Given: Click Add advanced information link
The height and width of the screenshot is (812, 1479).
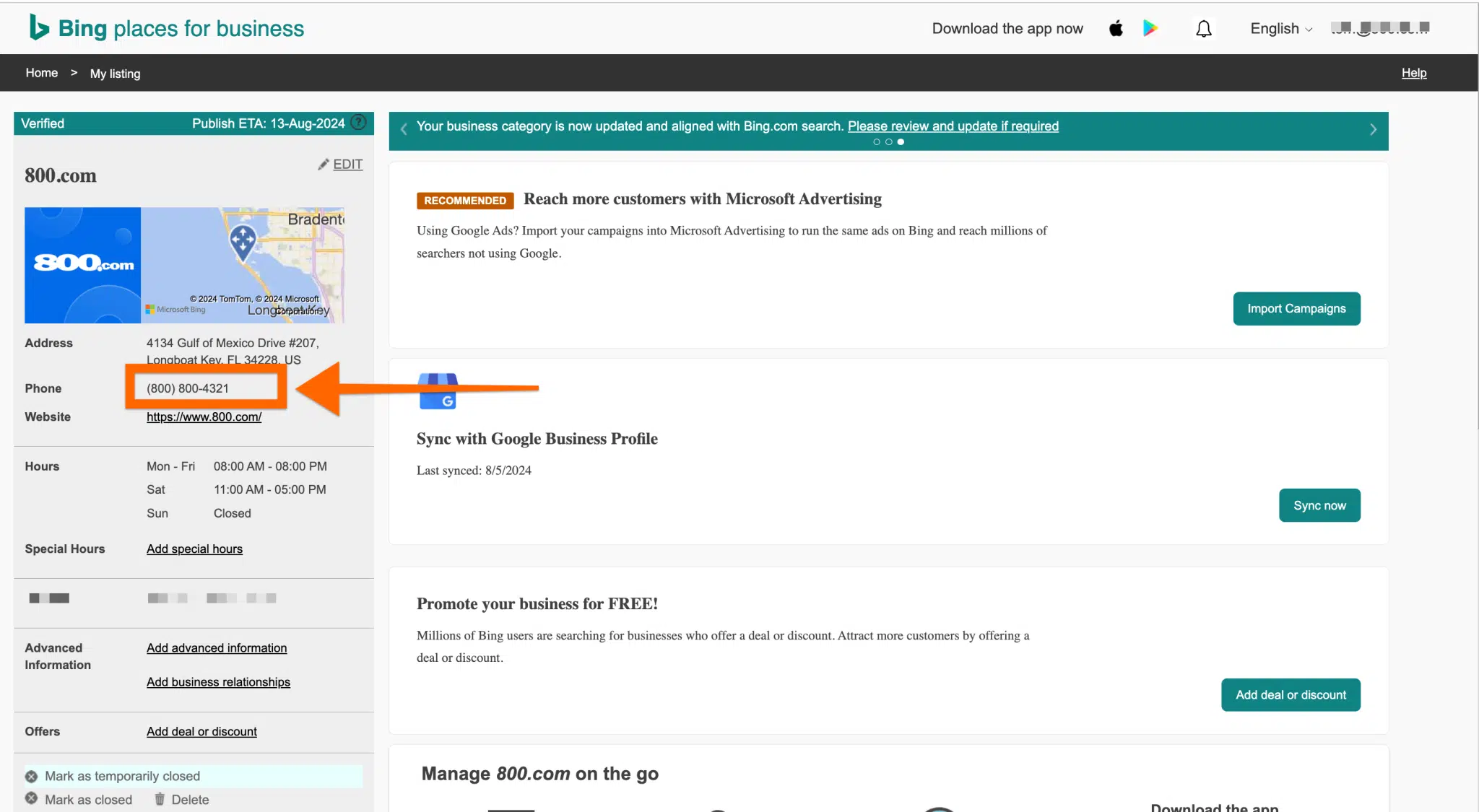Looking at the screenshot, I should pyautogui.click(x=217, y=648).
